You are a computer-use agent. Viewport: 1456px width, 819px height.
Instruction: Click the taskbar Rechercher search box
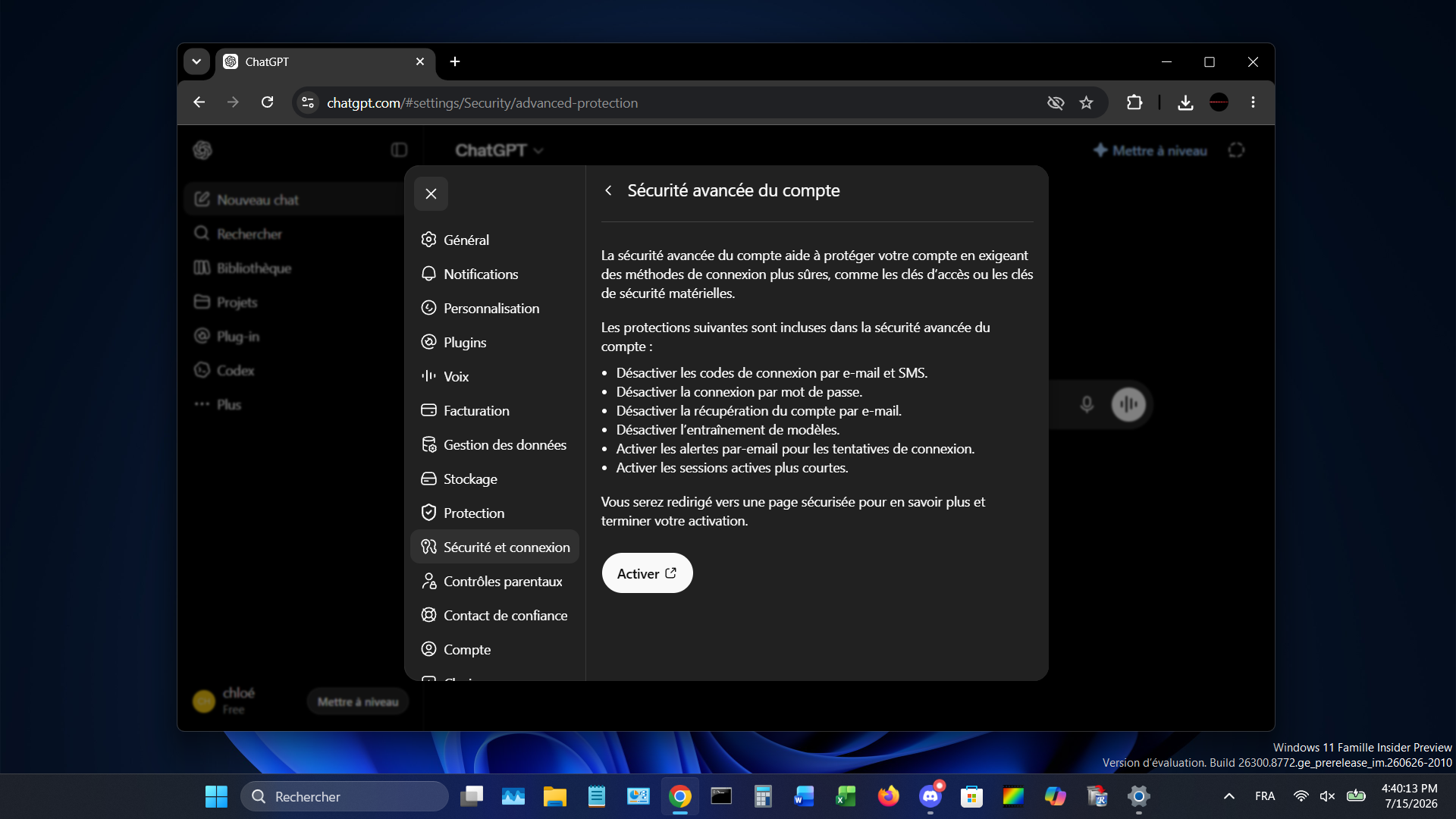[x=345, y=796]
